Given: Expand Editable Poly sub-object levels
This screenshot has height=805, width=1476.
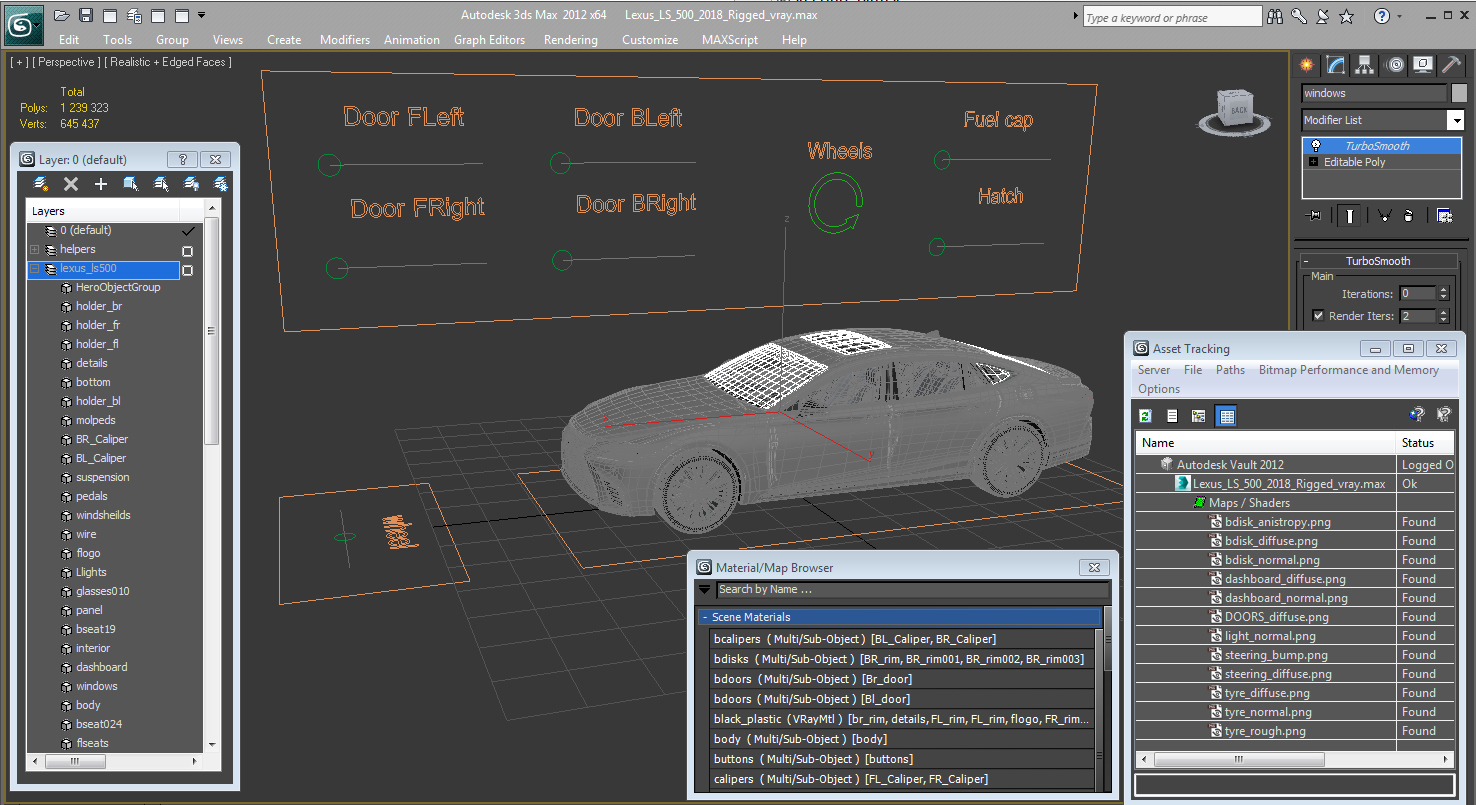Looking at the screenshot, I should (1314, 162).
